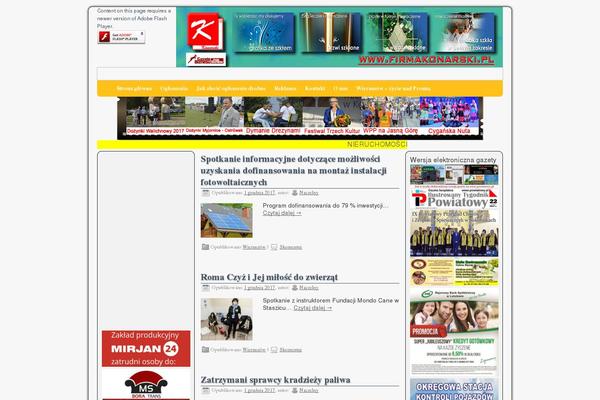Click the solar panel article thumbnail
This screenshot has height=400, width=600.
(x=227, y=220)
